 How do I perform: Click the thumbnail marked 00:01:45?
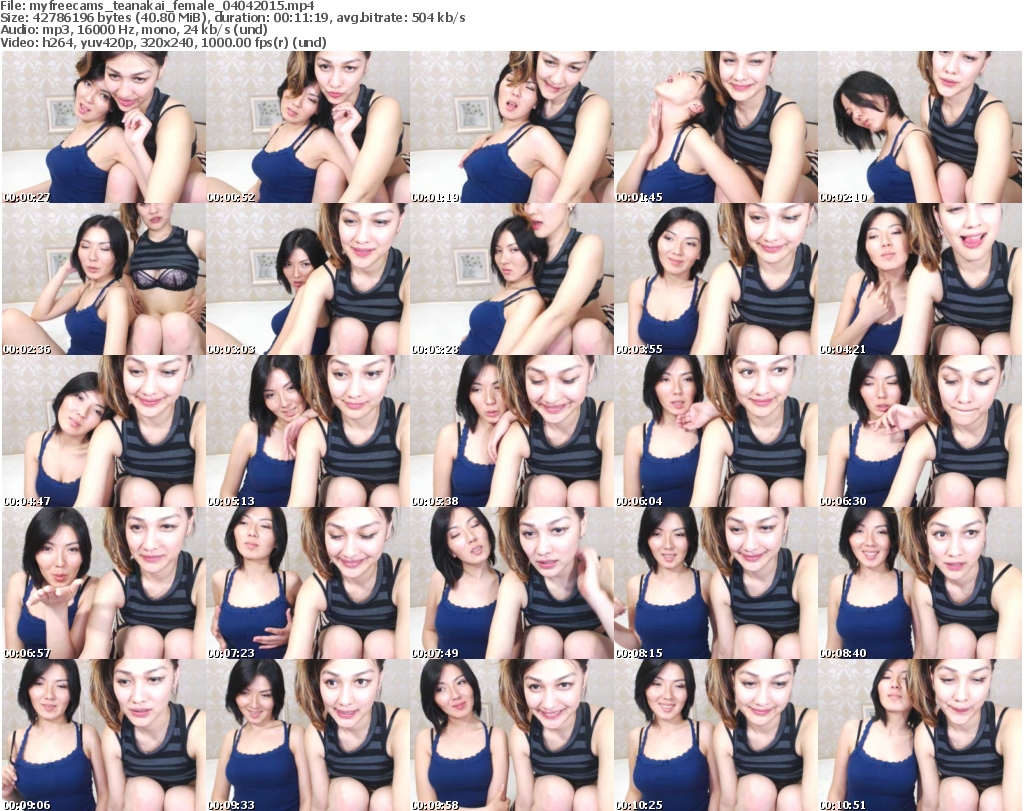(716, 127)
